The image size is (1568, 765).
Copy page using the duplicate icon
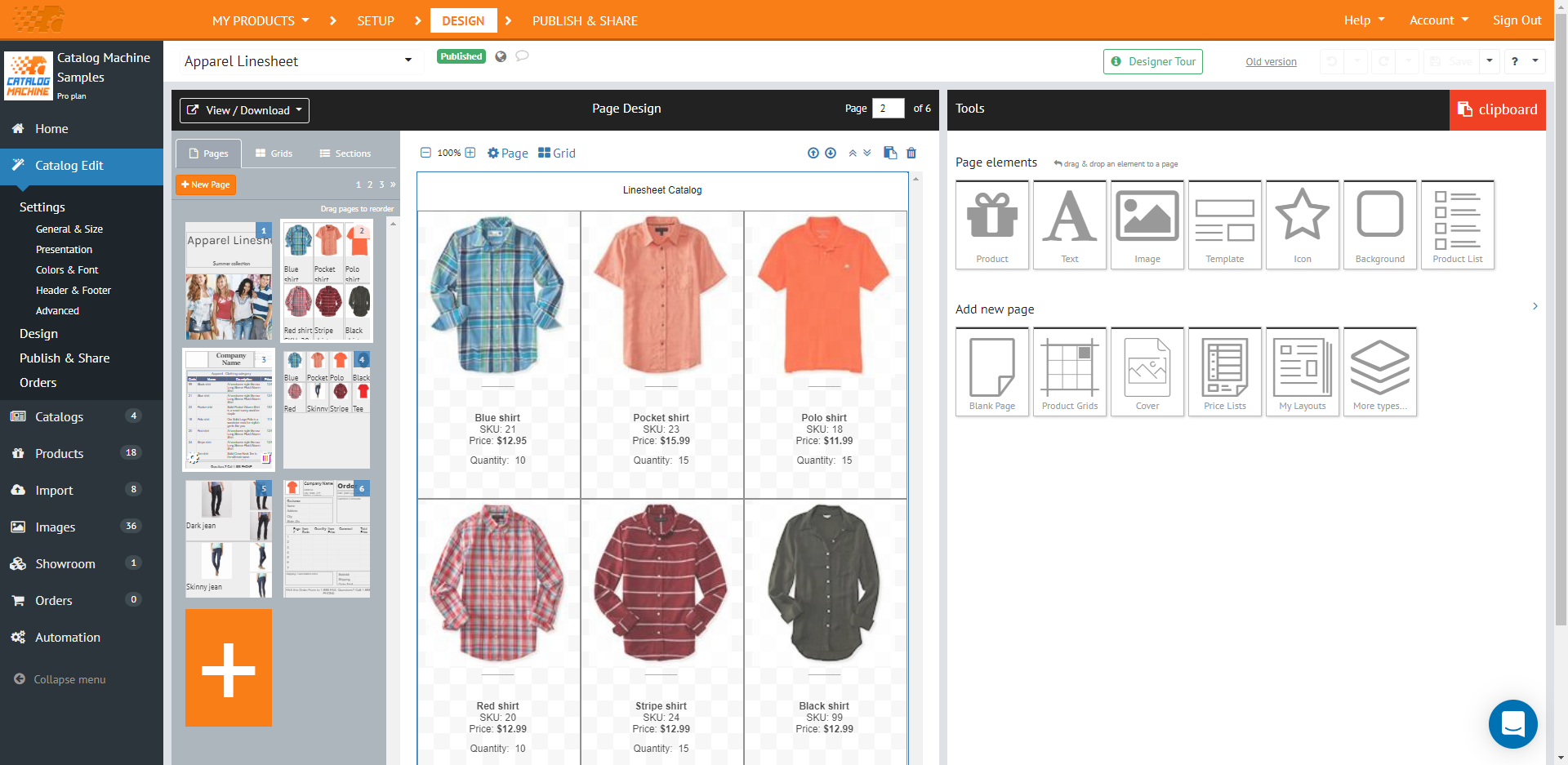pyautogui.click(x=890, y=153)
